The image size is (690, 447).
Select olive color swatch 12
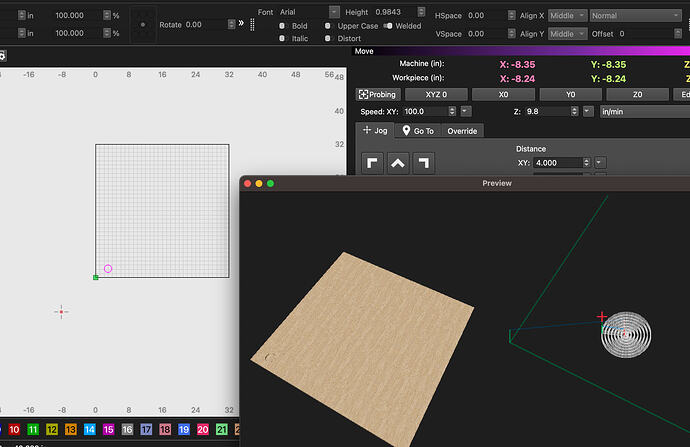(x=52, y=429)
